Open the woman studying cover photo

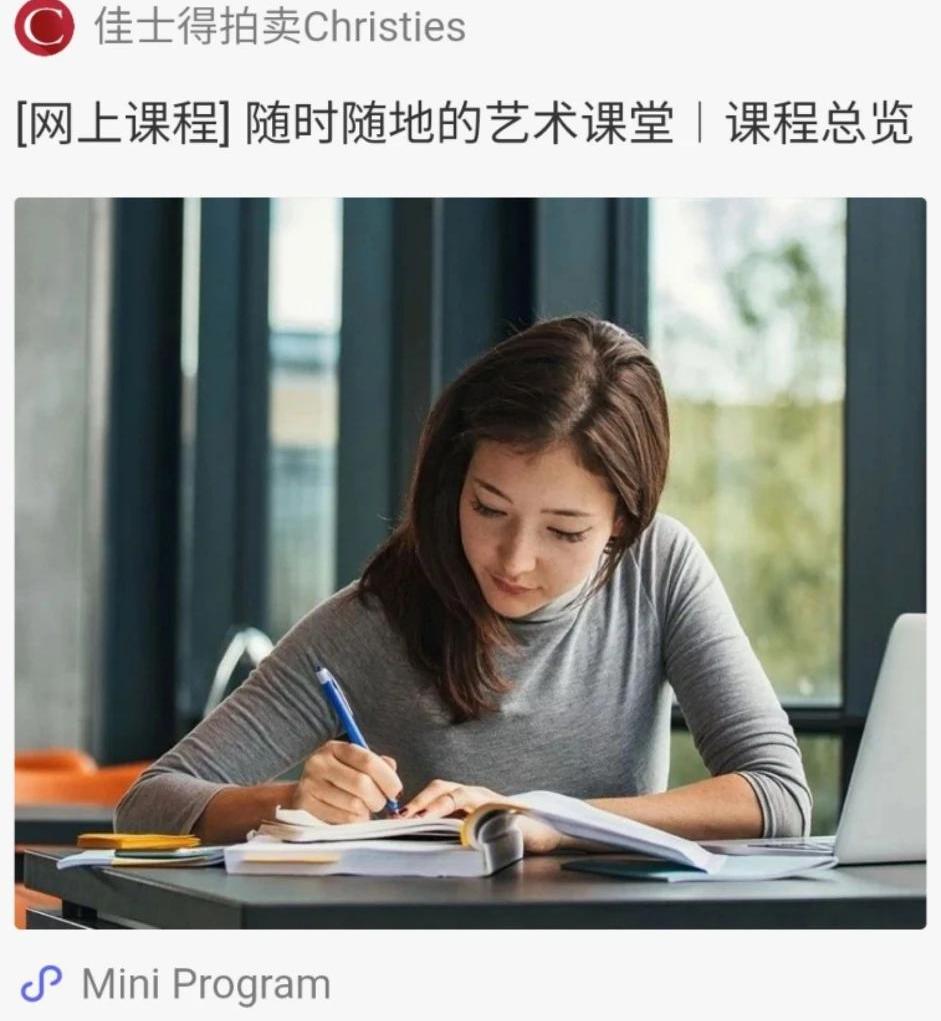[x=470, y=563]
